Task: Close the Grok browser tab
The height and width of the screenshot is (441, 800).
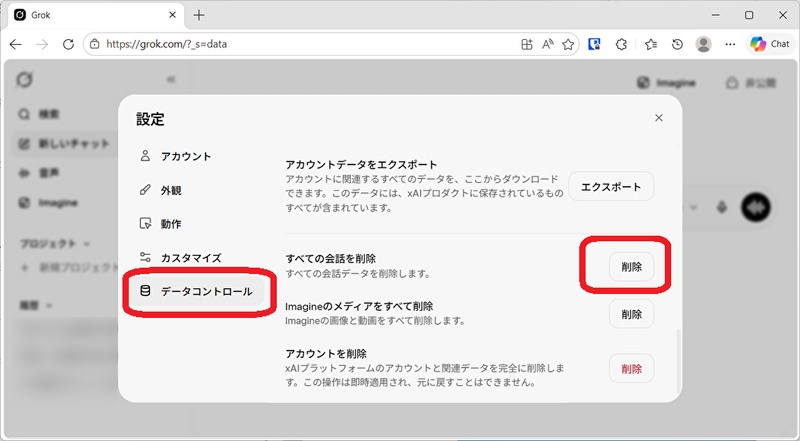Action: [172, 15]
